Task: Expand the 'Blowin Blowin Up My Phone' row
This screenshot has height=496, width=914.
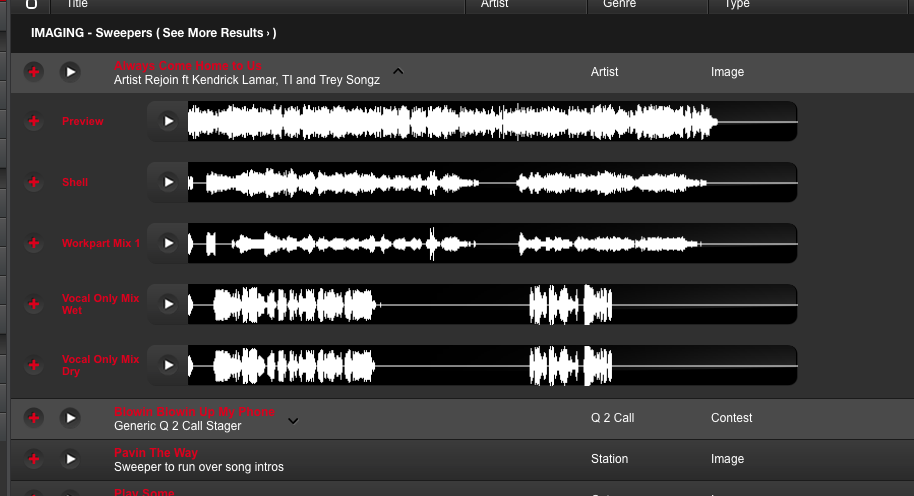Action: (293, 420)
